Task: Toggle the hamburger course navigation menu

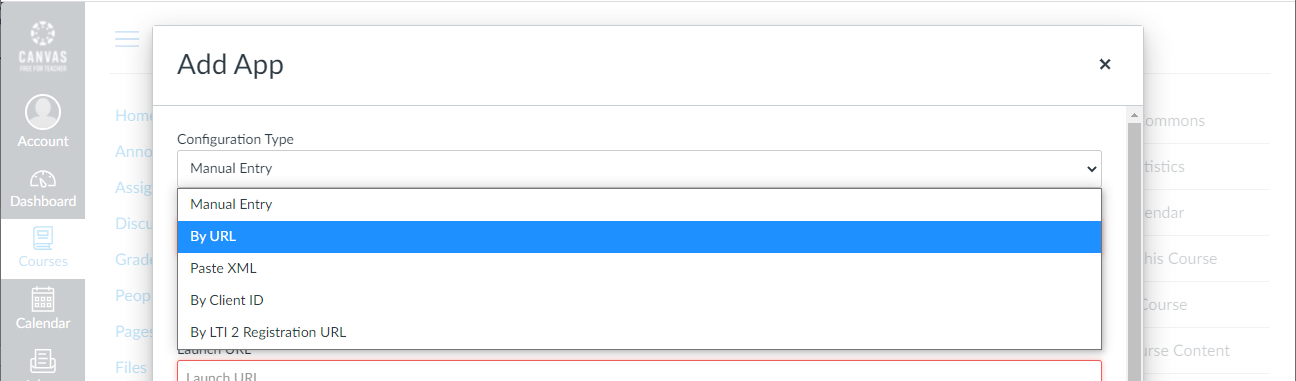Action: [127, 39]
